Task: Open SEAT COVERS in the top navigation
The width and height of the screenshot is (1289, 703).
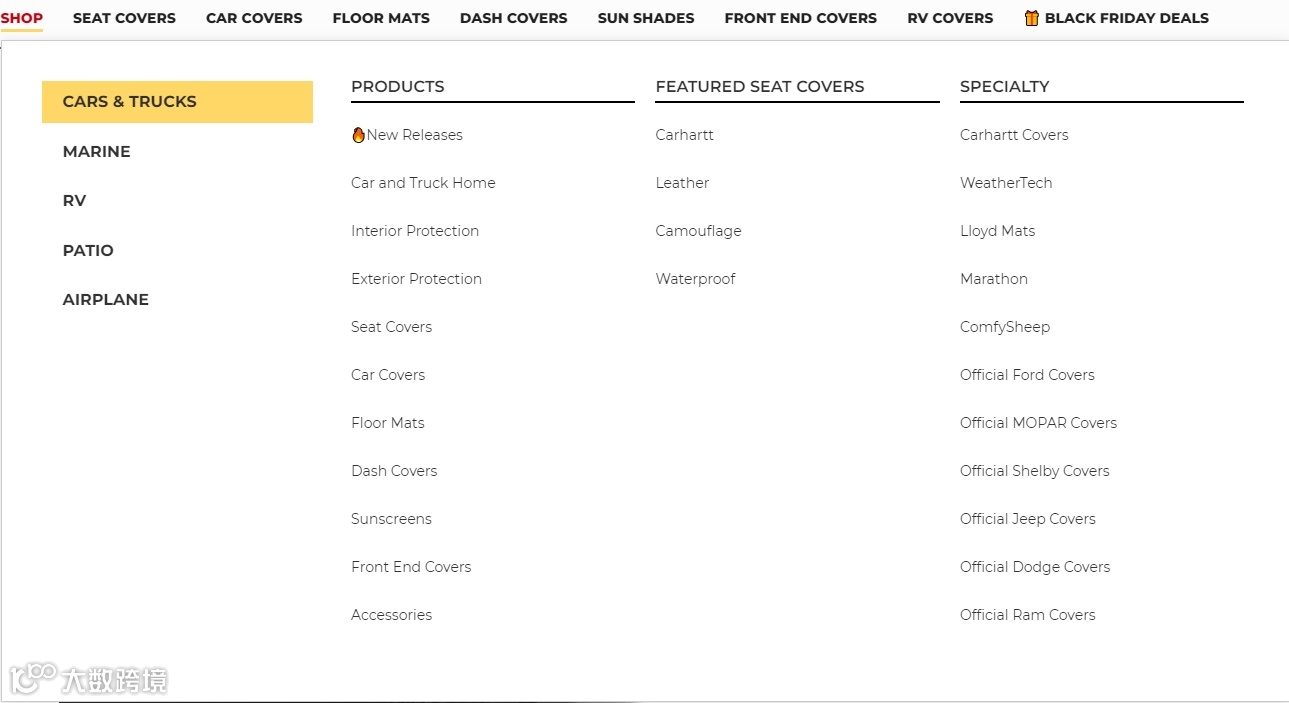Action: (x=124, y=18)
